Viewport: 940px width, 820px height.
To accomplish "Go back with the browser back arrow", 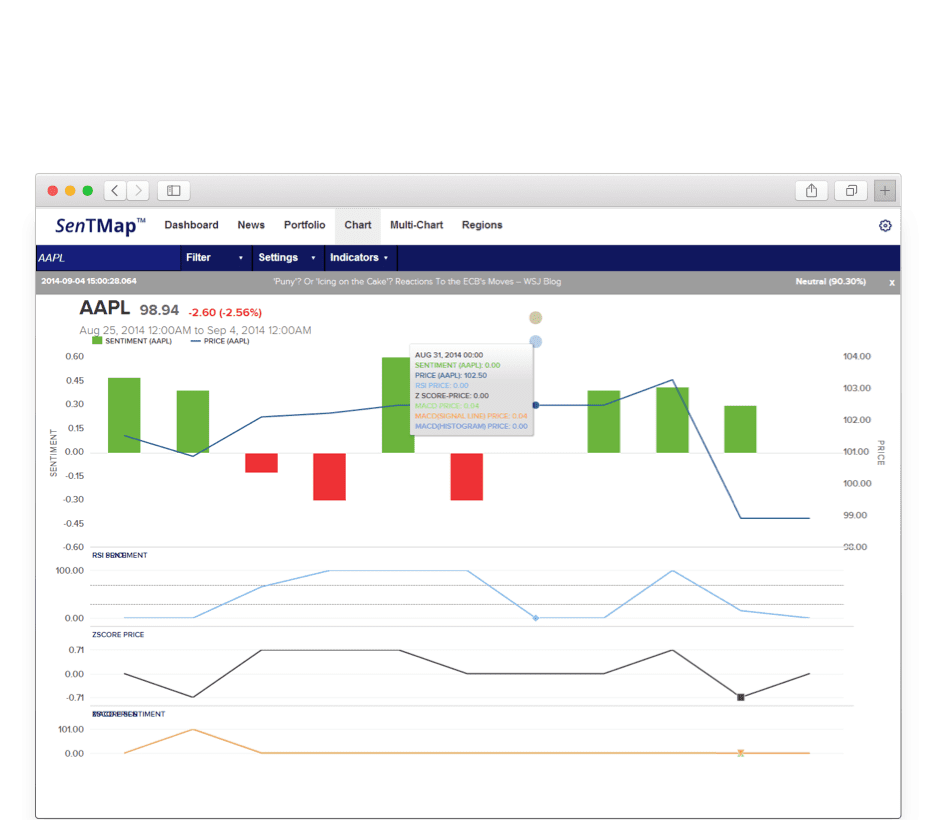I will click(115, 191).
